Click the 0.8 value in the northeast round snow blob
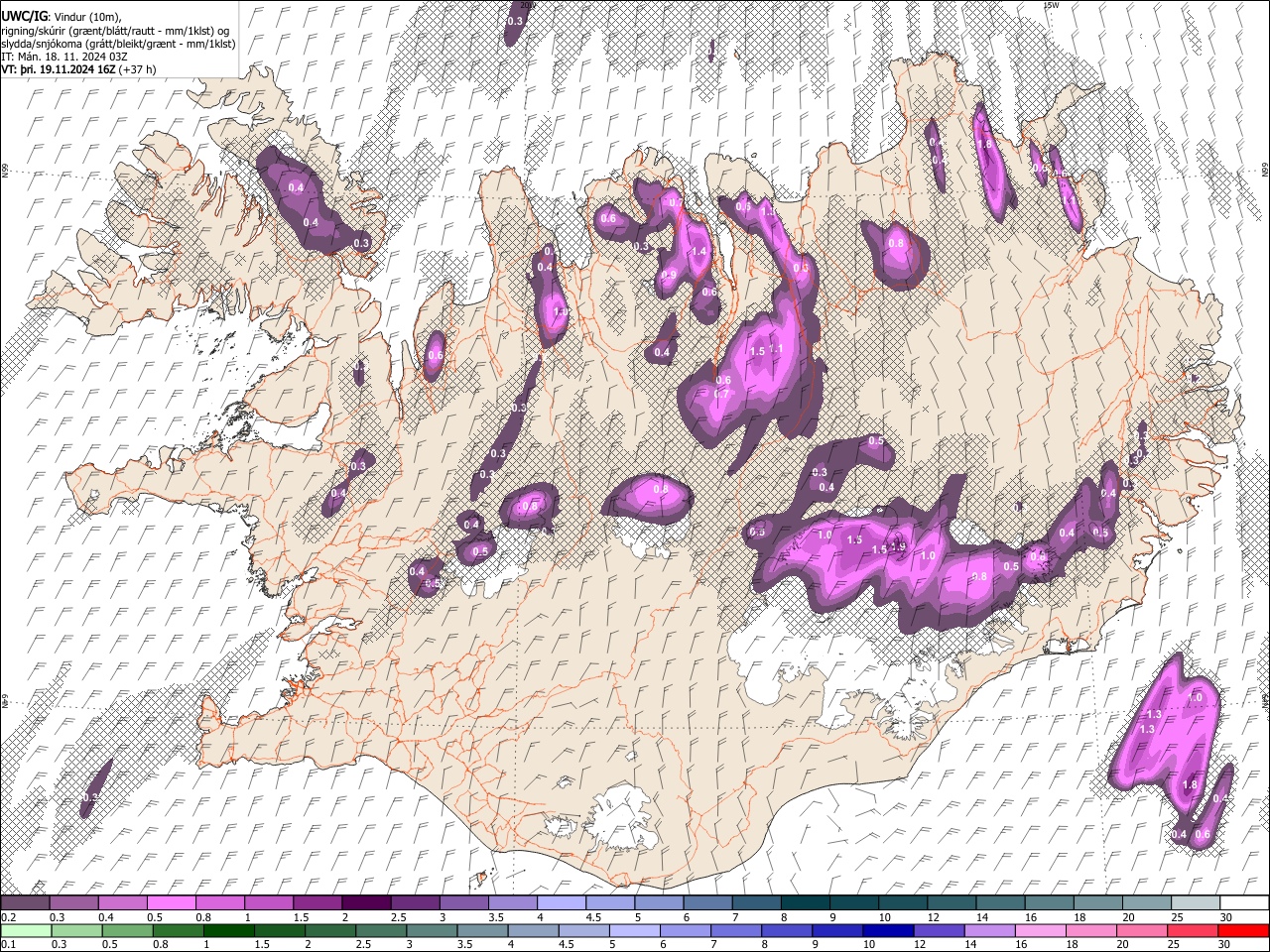Image resolution: width=1270 pixels, height=952 pixels. coord(897,243)
